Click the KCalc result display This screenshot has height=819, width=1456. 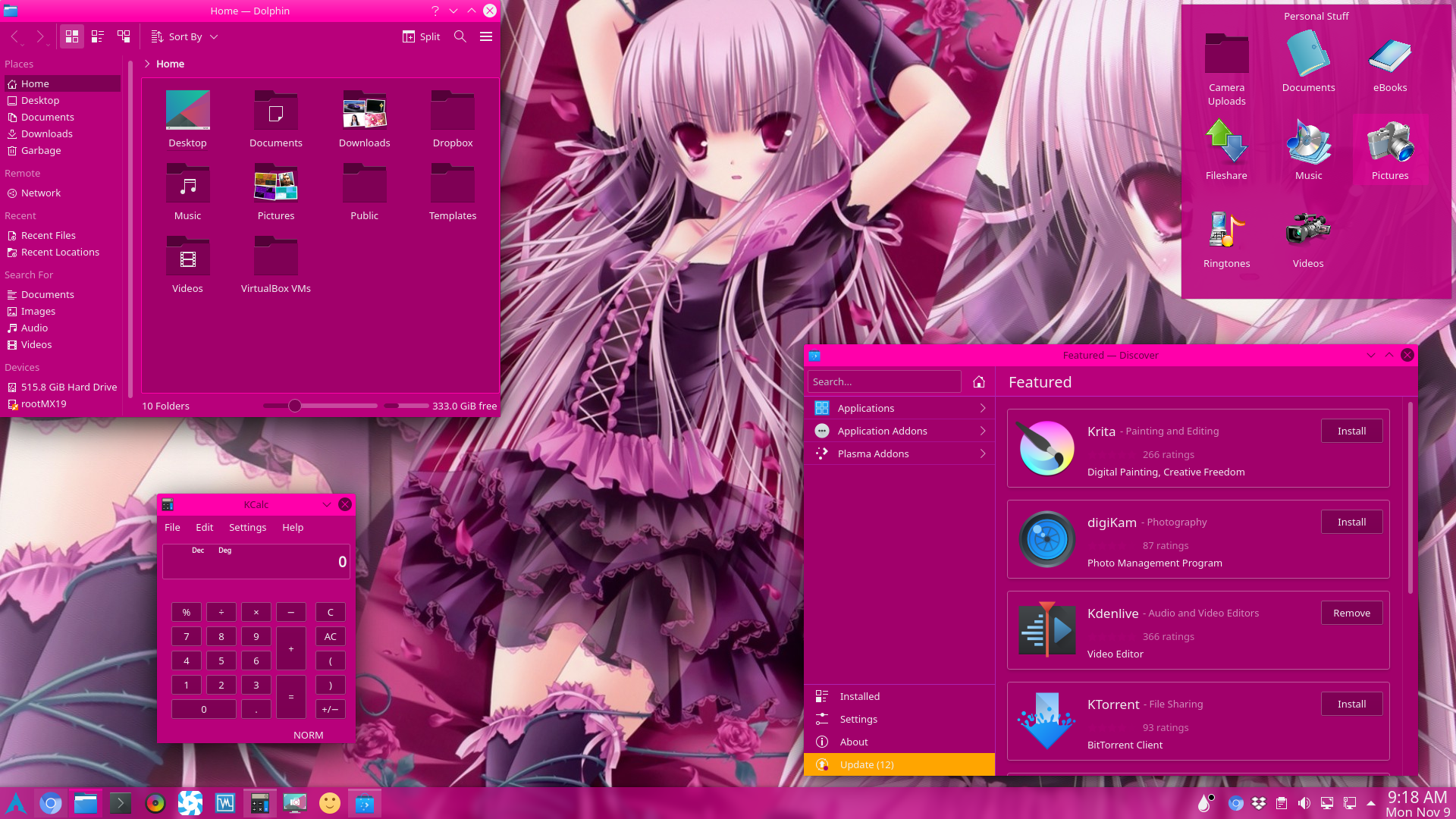pyautogui.click(x=256, y=562)
